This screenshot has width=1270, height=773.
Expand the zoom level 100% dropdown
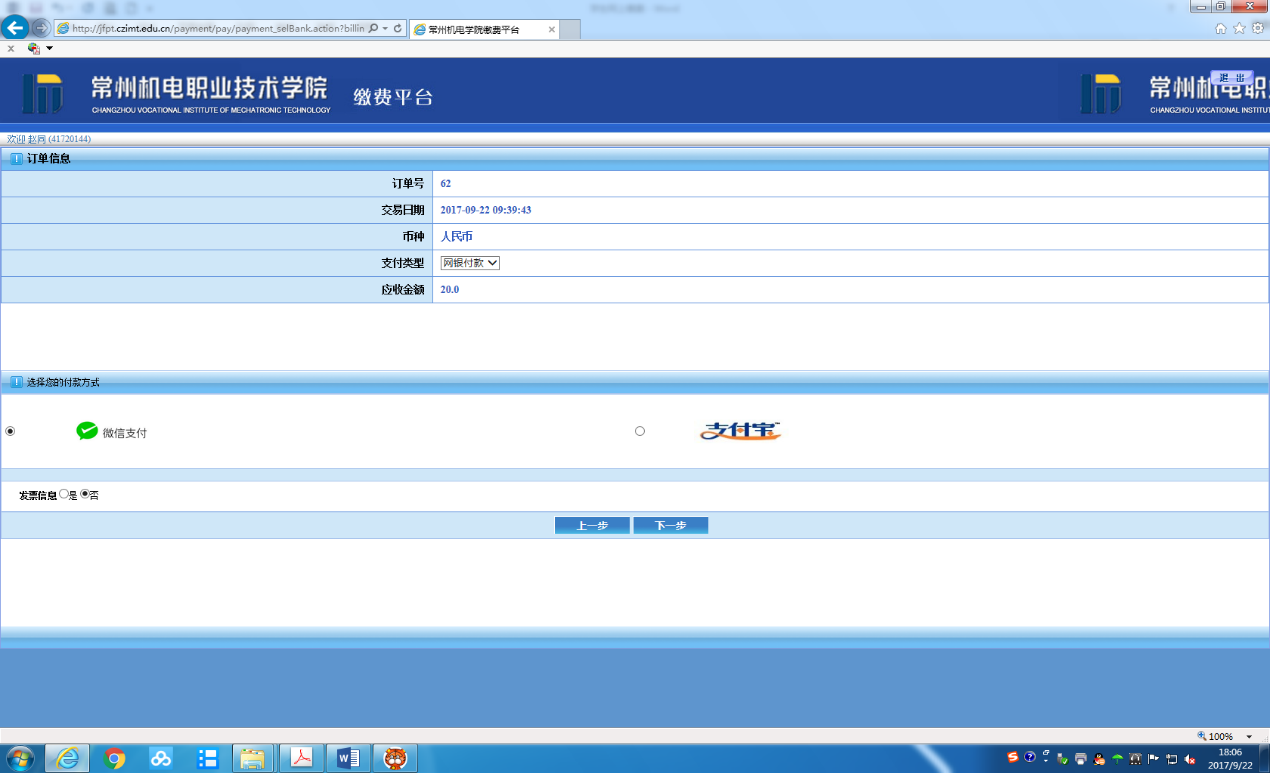tap(1249, 736)
